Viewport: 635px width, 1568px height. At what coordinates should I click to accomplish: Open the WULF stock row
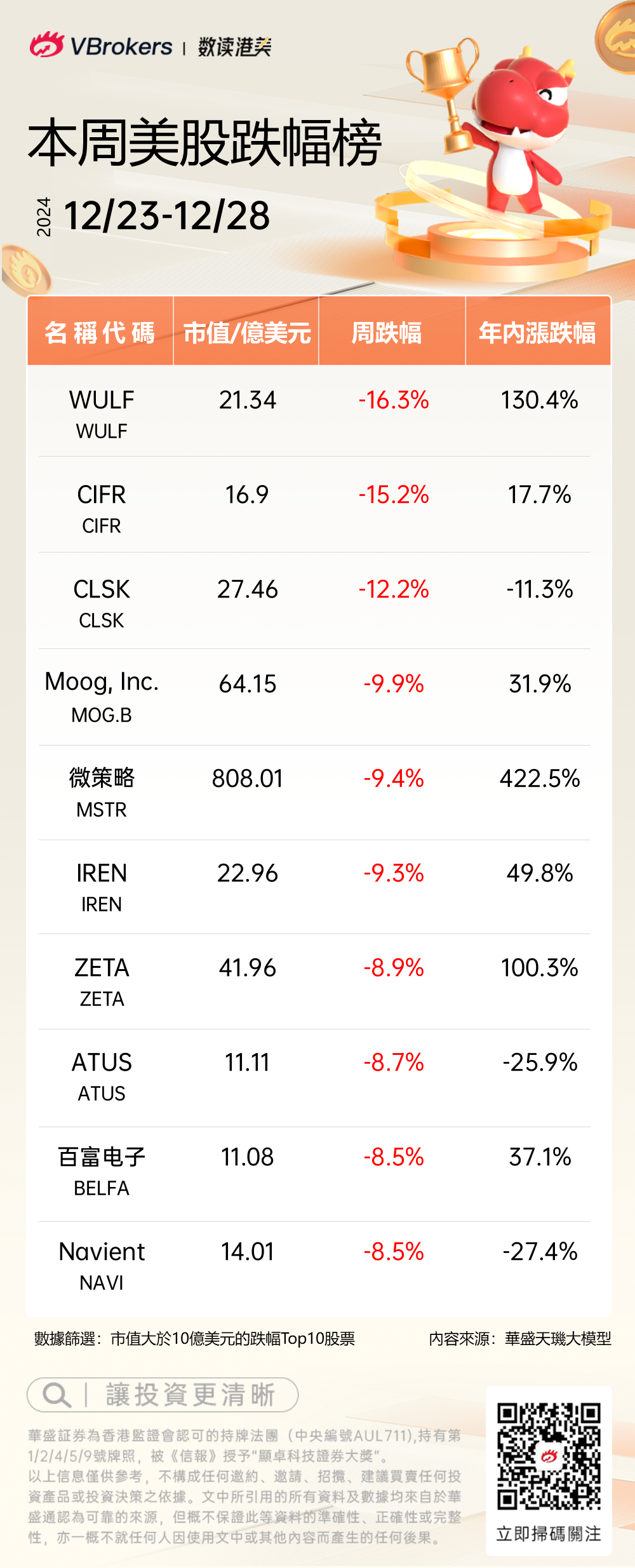point(102,413)
